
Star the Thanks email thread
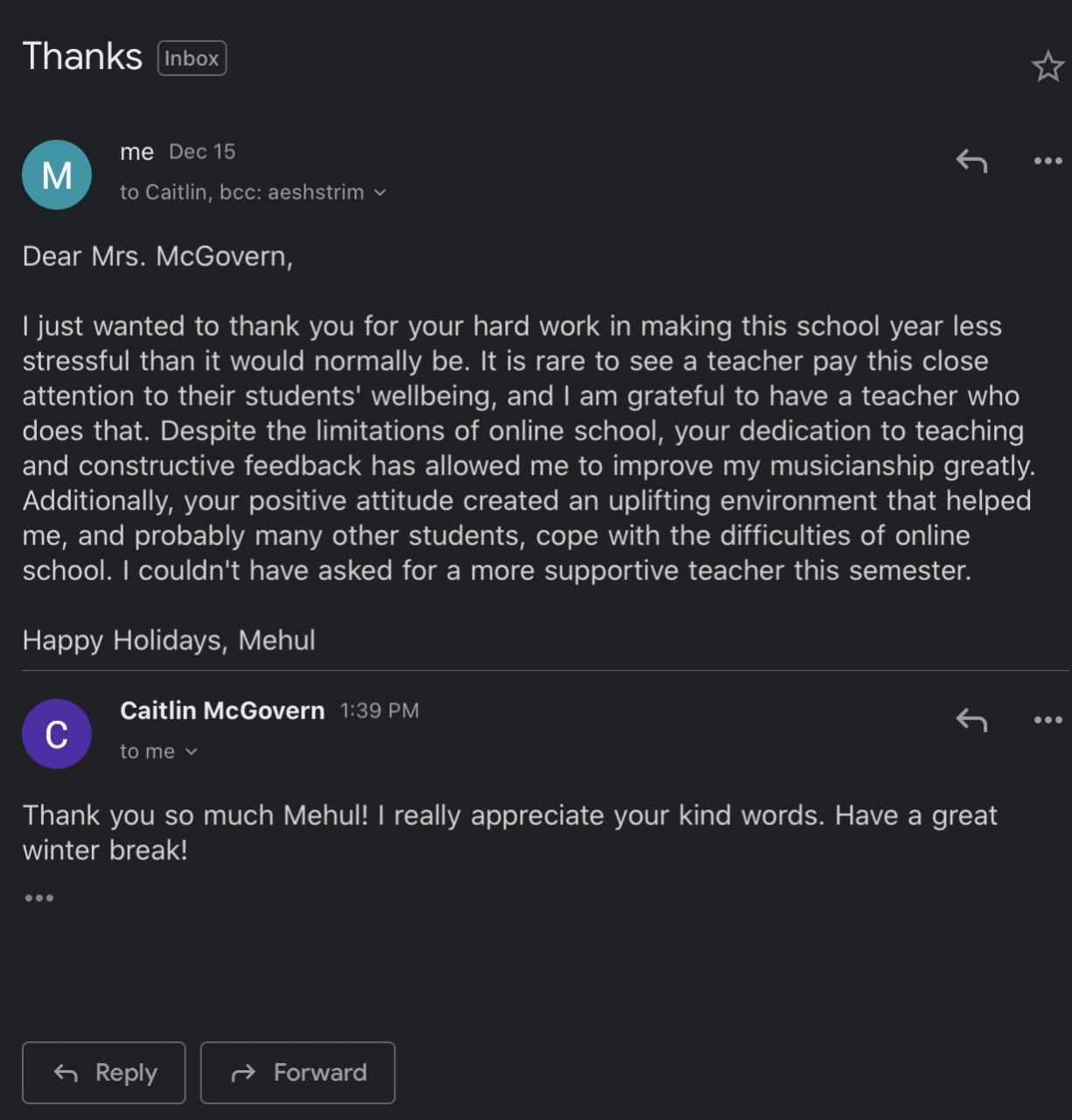click(x=1047, y=66)
